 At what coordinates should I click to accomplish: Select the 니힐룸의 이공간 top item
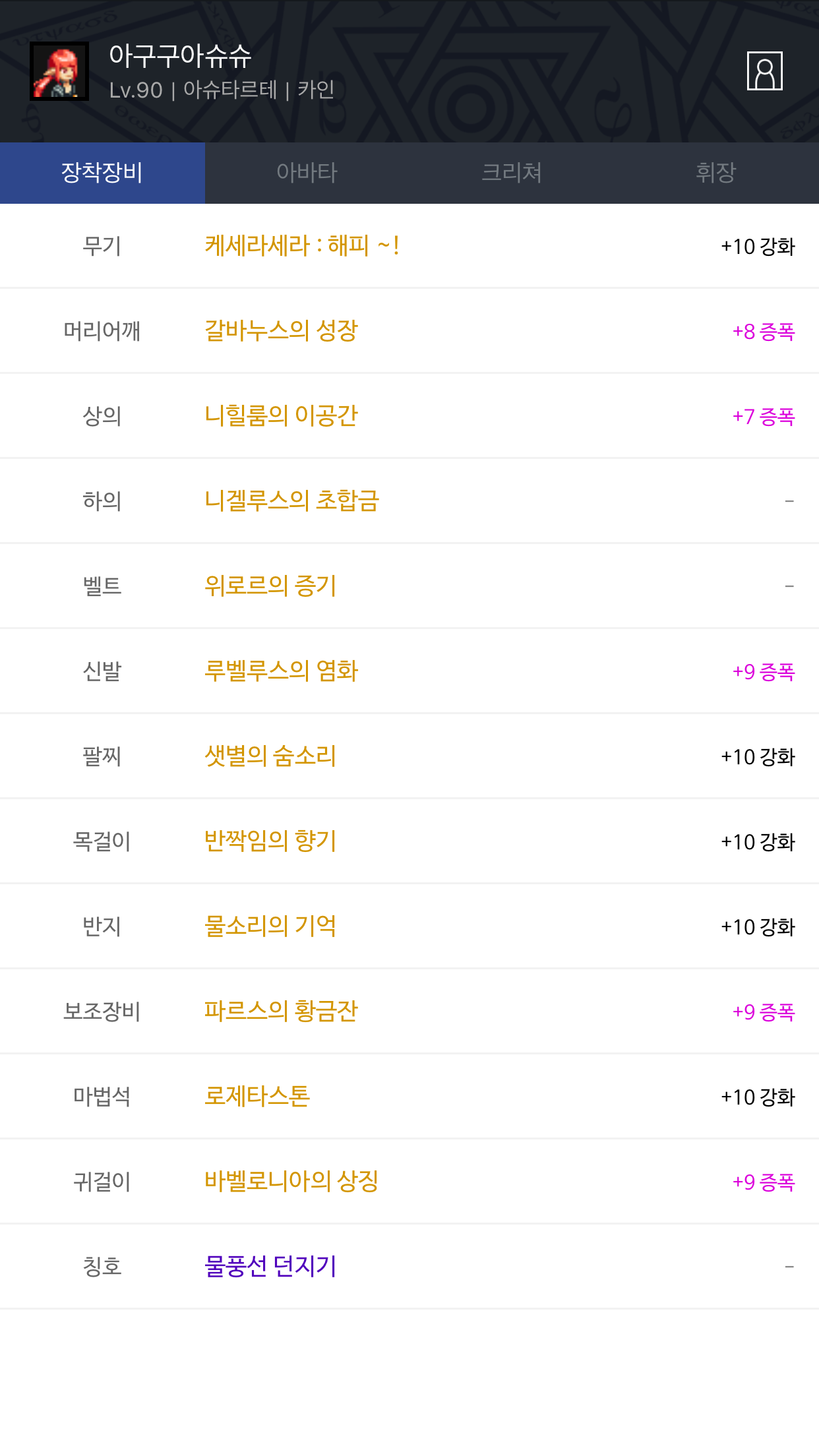tap(281, 416)
